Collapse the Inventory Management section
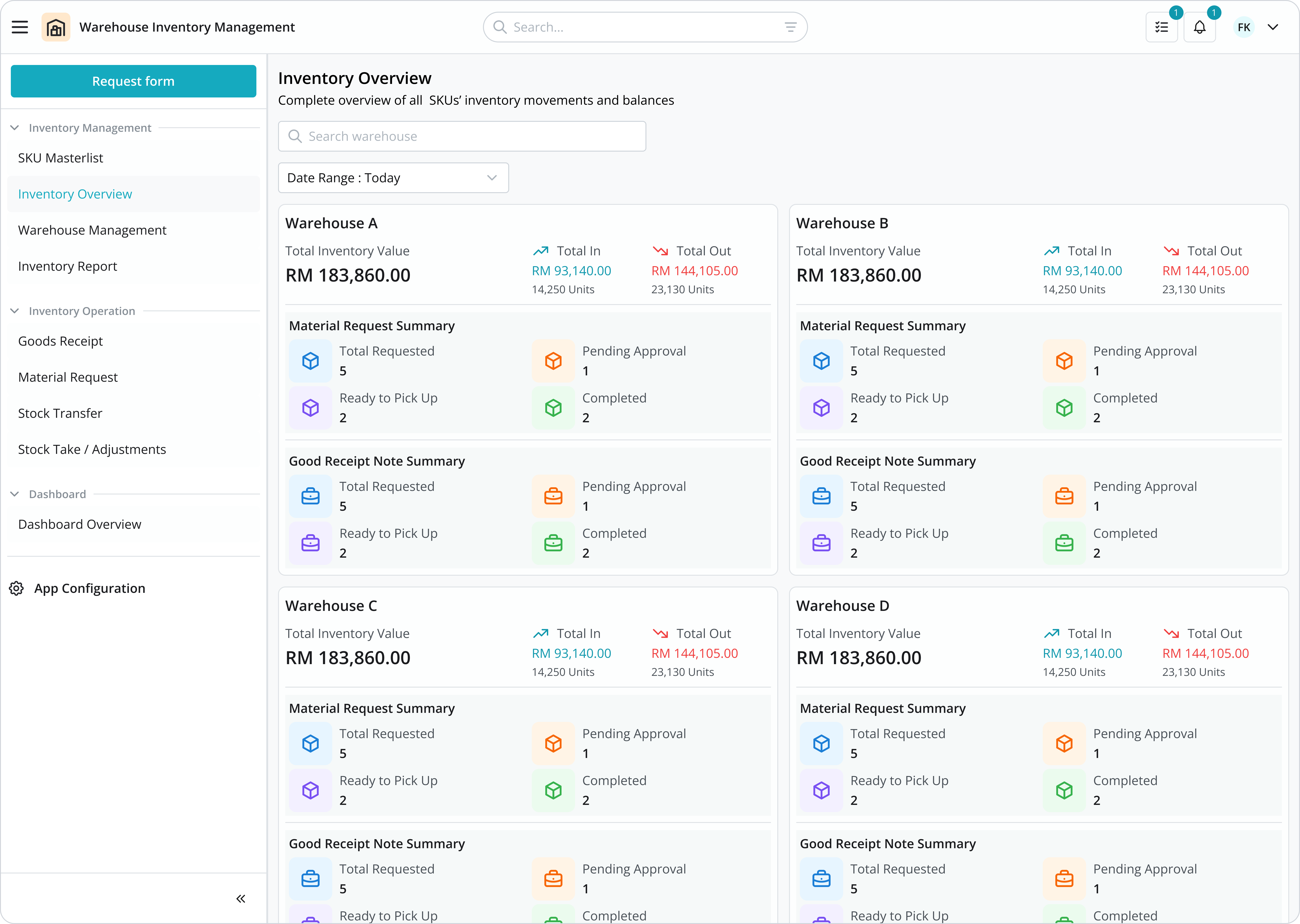This screenshot has width=1300, height=924. click(15, 128)
